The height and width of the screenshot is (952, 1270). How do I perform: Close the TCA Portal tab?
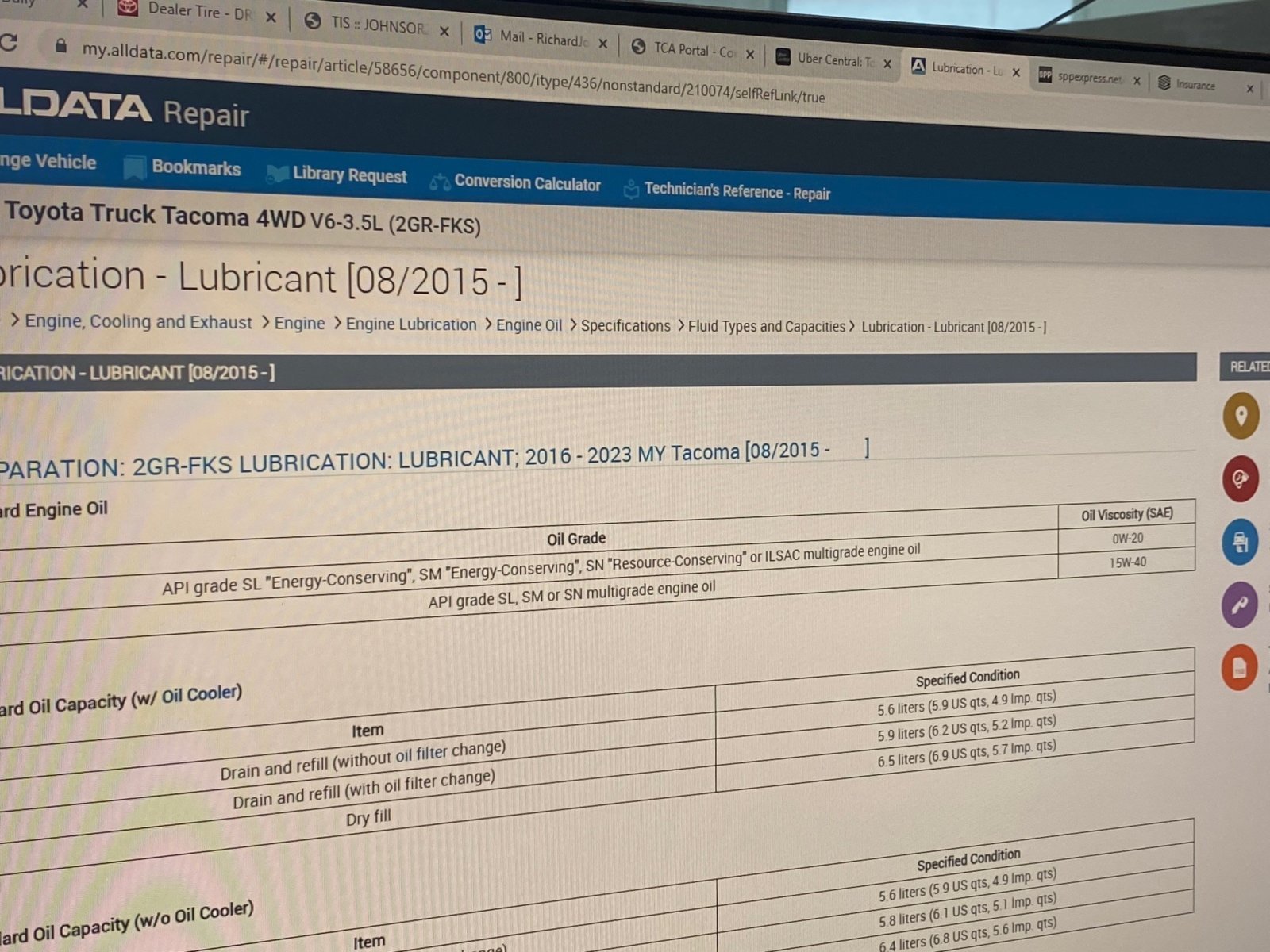click(x=749, y=54)
